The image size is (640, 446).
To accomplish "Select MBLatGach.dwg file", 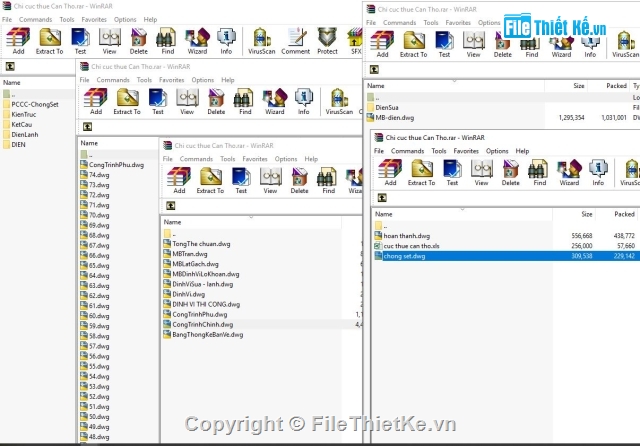I will click(x=191, y=264).
